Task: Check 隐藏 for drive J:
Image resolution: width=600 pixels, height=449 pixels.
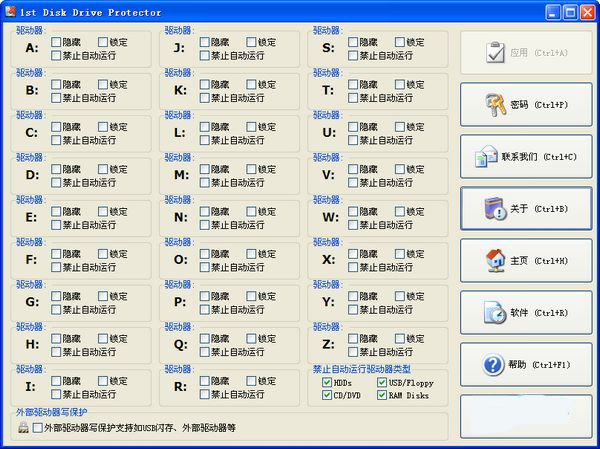Action: (204, 42)
